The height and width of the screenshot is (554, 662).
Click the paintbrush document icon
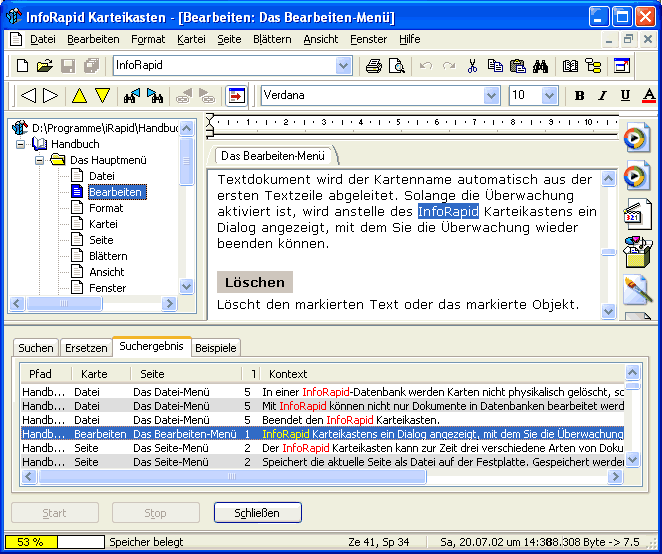[637, 290]
